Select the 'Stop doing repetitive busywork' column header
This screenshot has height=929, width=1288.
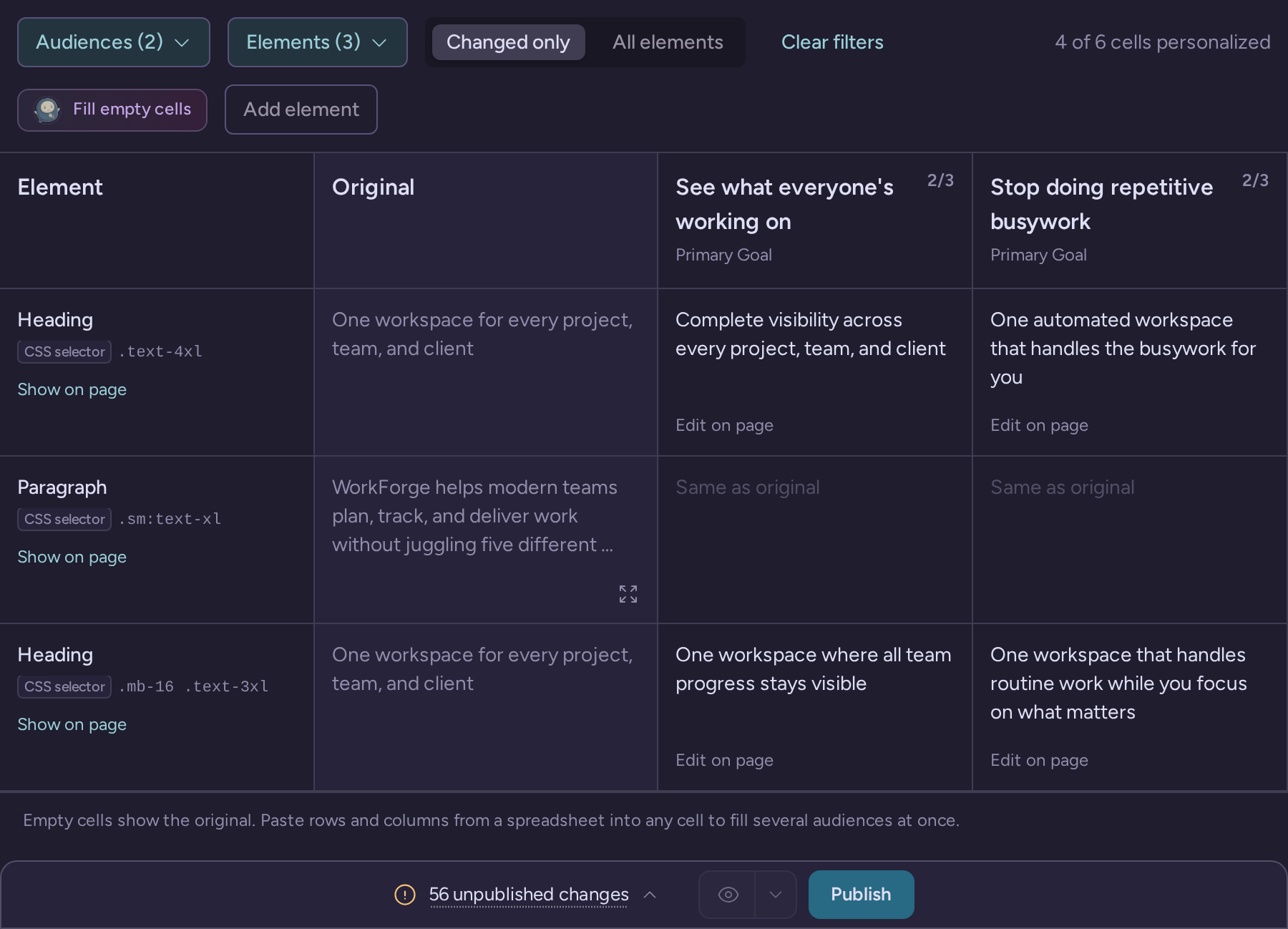tap(1130, 220)
